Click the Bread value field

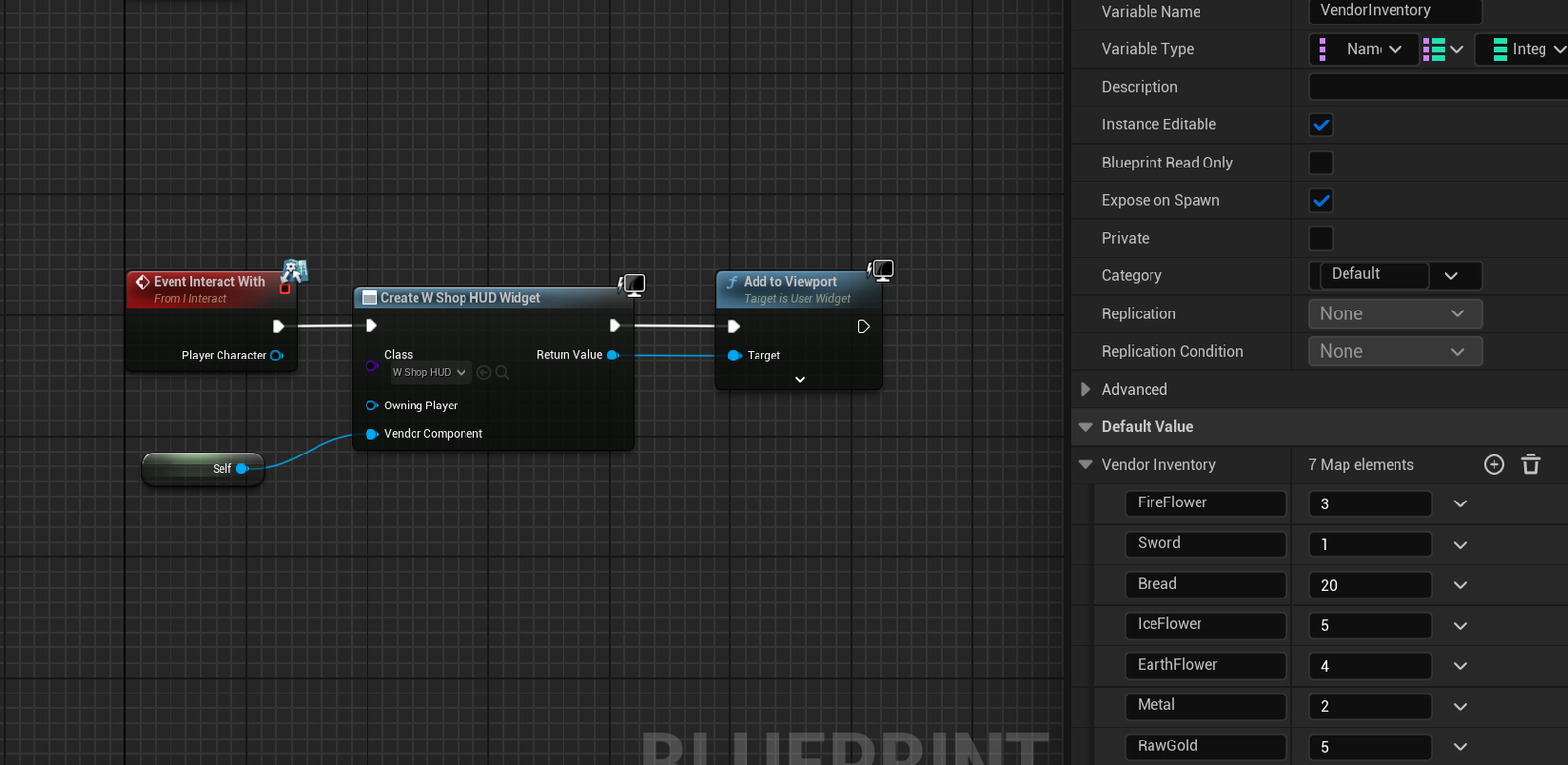pos(1369,586)
